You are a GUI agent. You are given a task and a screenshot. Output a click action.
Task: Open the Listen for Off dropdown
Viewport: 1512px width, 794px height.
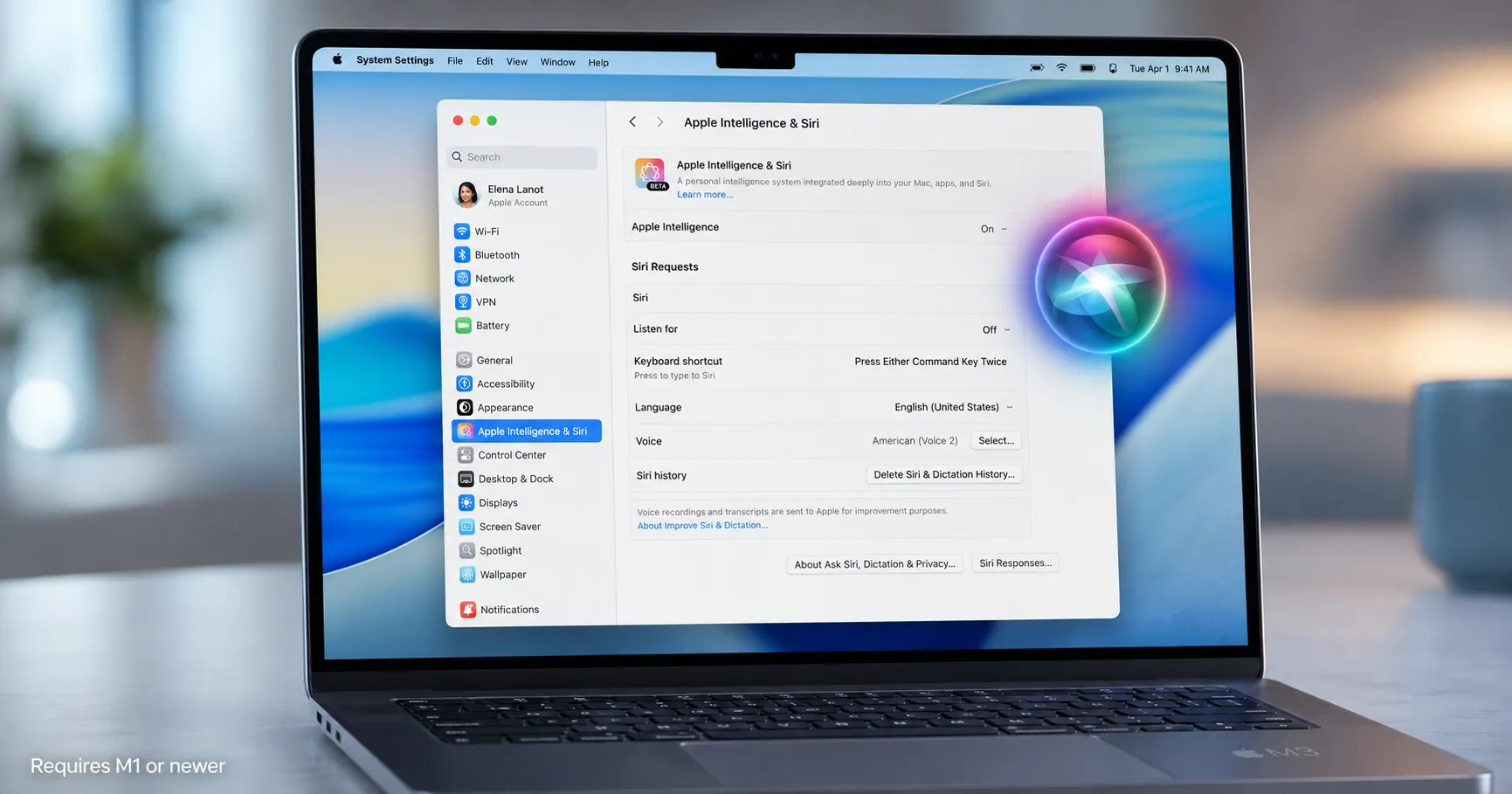point(997,330)
